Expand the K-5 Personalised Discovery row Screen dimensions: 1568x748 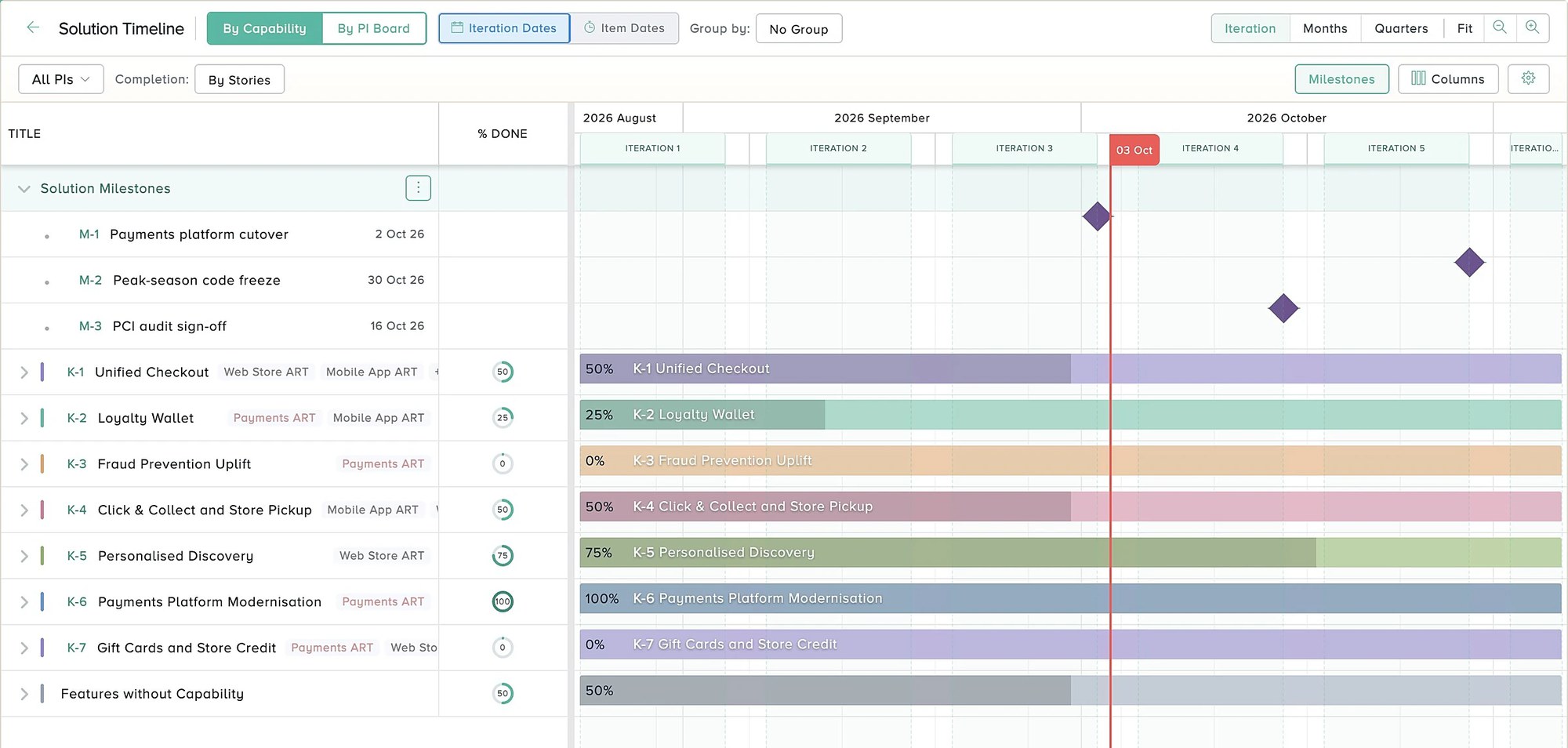point(24,556)
